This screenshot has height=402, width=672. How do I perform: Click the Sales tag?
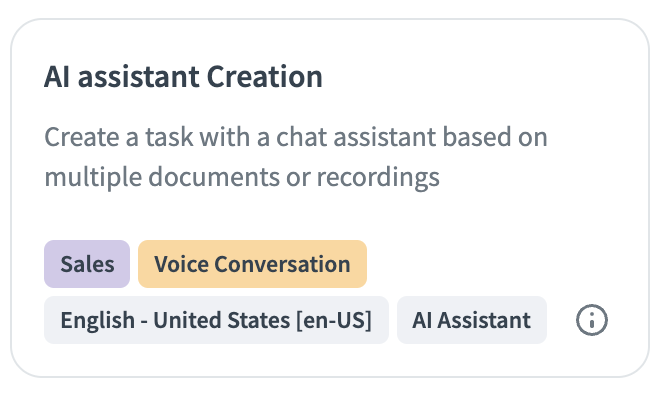87,265
